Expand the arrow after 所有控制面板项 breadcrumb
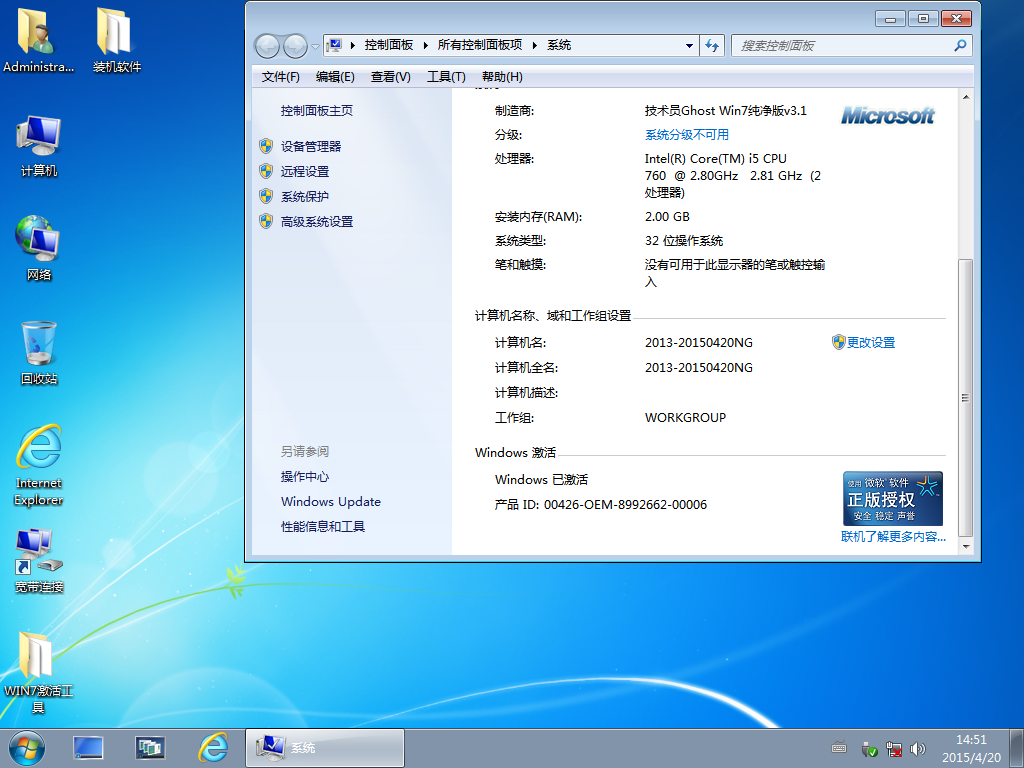Image resolution: width=1024 pixels, height=768 pixels. [x=535, y=45]
